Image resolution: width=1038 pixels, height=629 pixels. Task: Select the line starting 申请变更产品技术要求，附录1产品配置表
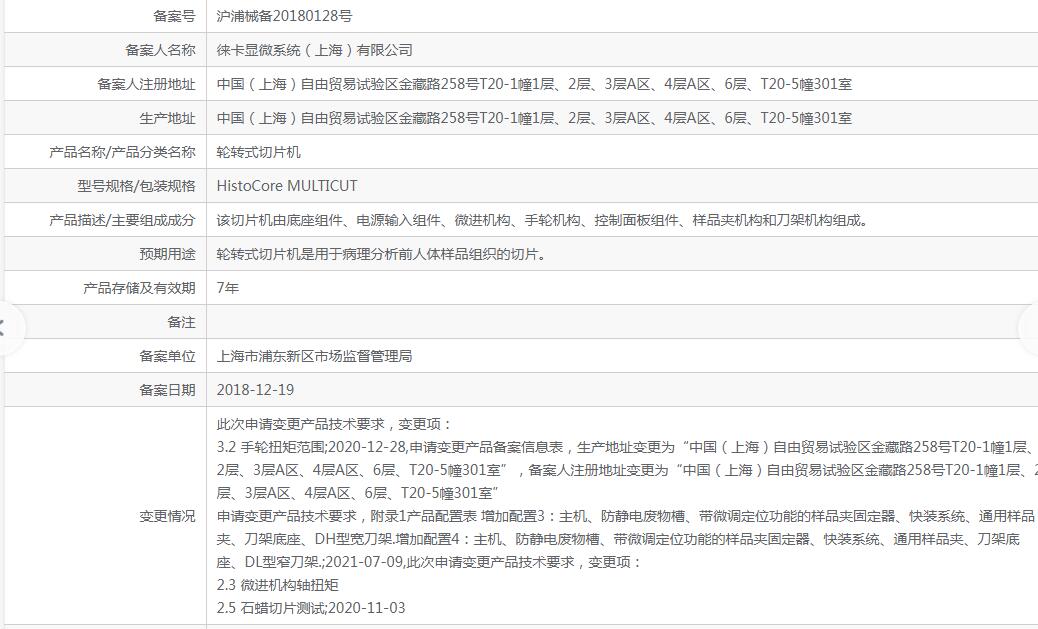[x=626, y=516]
